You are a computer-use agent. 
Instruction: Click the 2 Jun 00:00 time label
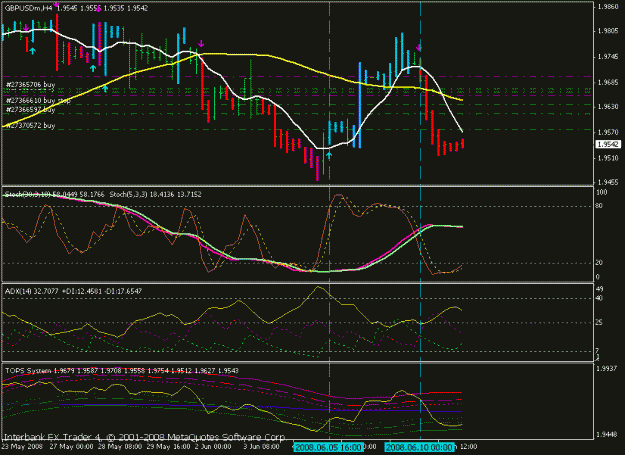pos(213,447)
